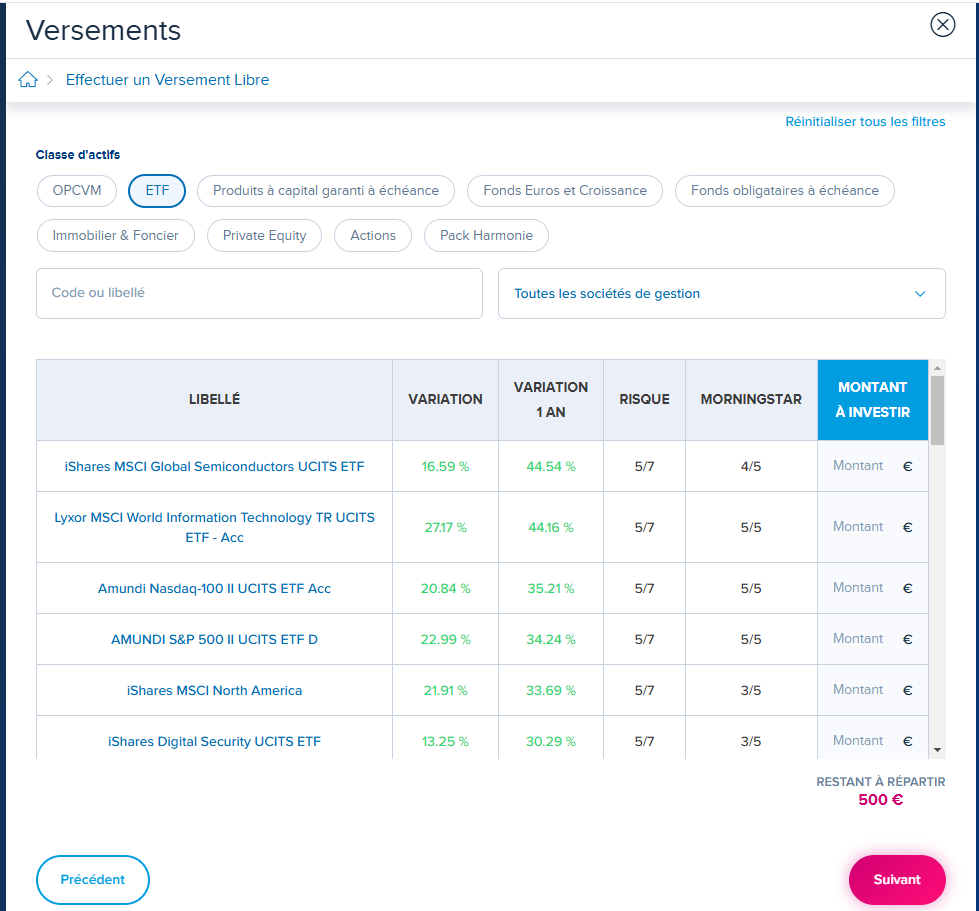The width and height of the screenshot is (979, 911).
Task: Click 30.29 % one-year variation value
Action: [x=551, y=742]
